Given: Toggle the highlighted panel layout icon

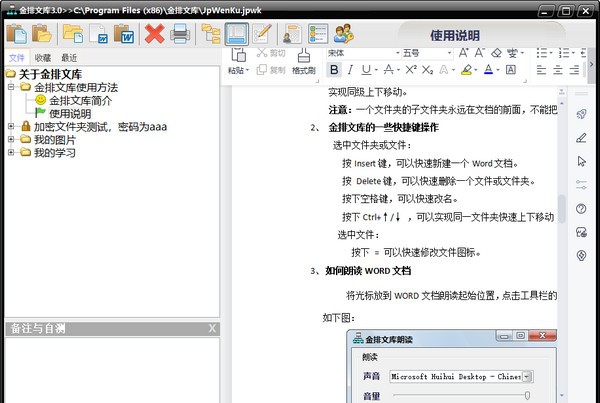Looking at the screenshot, I should point(236,34).
